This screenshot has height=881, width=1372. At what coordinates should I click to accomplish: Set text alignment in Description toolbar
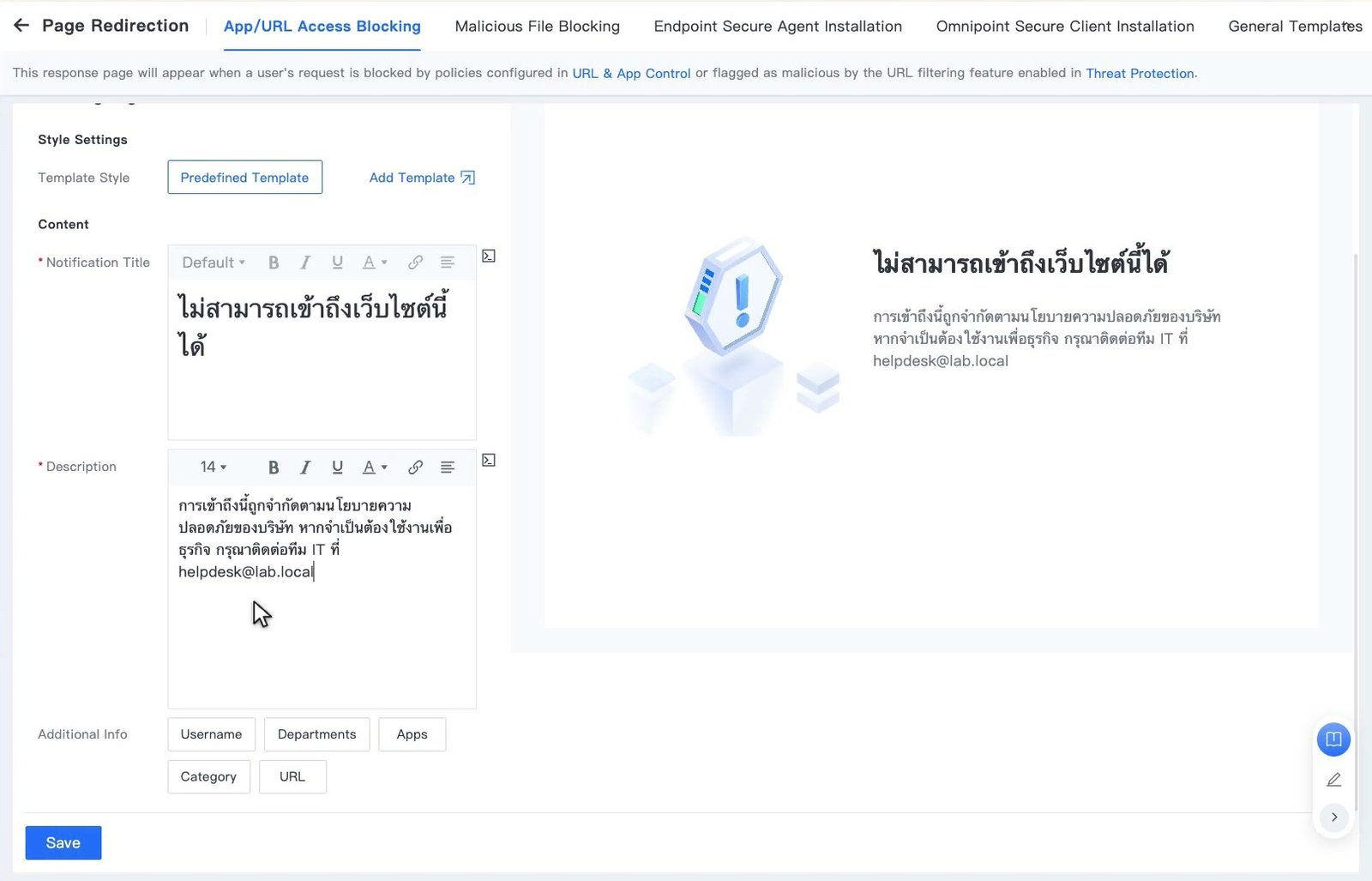(448, 467)
